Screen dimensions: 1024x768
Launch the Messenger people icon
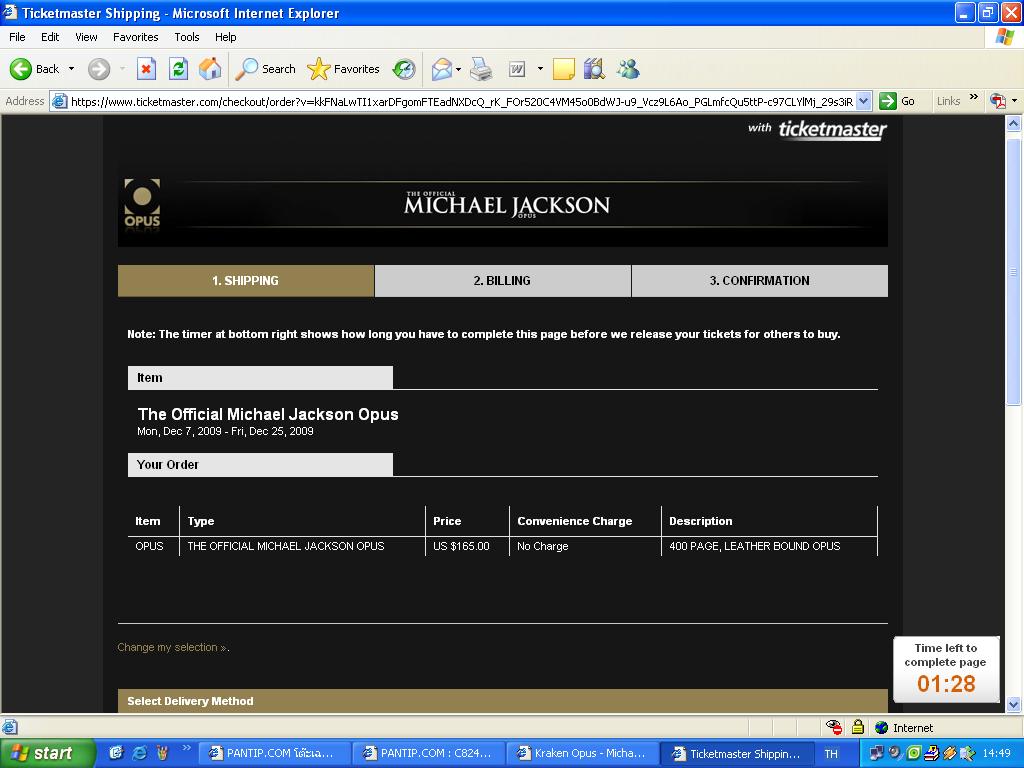point(628,69)
